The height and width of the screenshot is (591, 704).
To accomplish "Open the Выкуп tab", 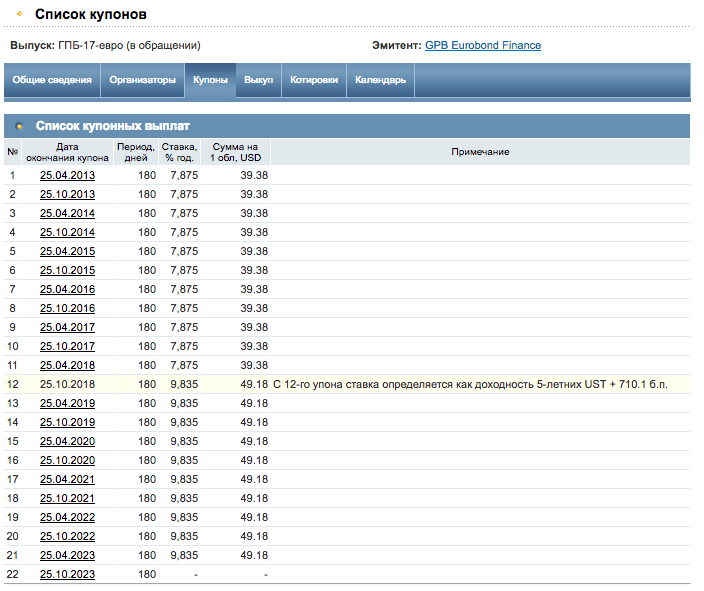I will [x=259, y=80].
